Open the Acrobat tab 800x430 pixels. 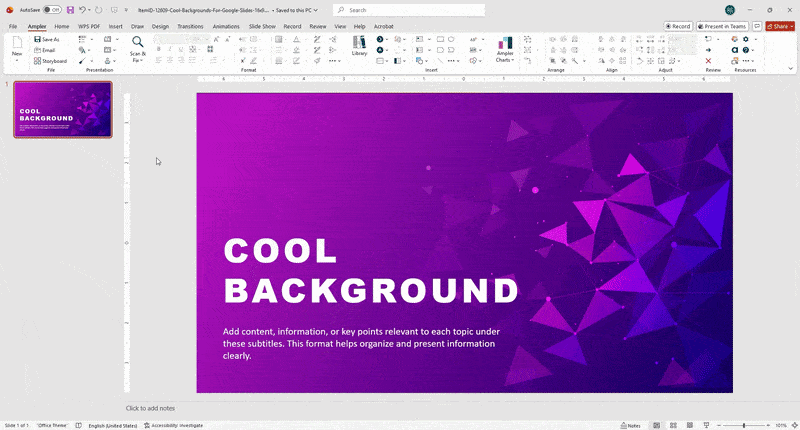[x=384, y=27]
